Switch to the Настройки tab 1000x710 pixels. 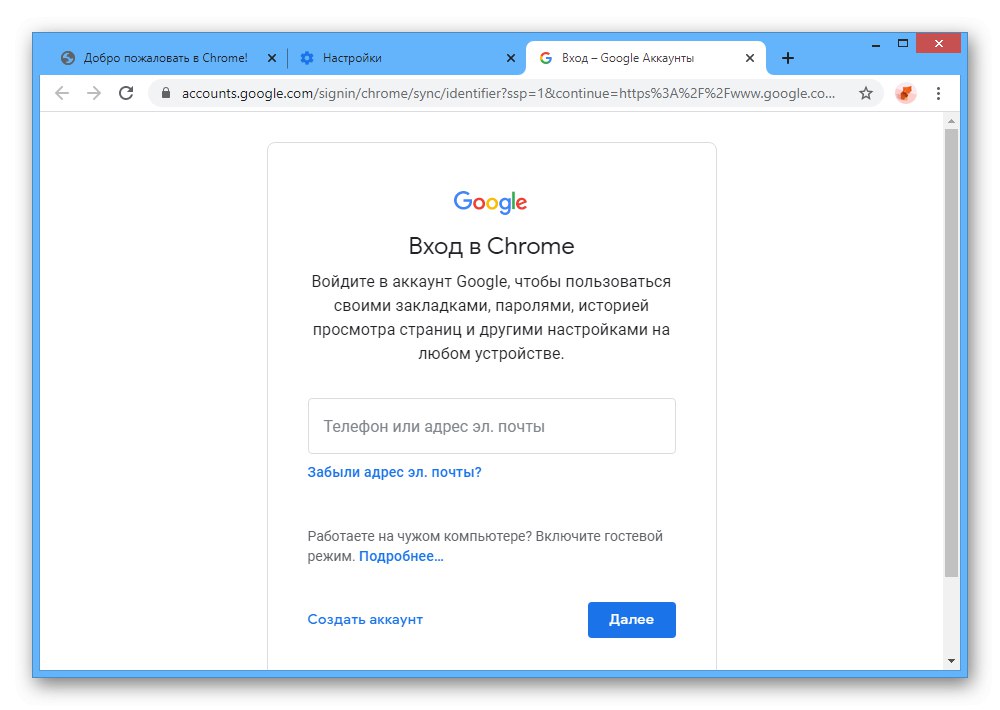click(x=400, y=58)
